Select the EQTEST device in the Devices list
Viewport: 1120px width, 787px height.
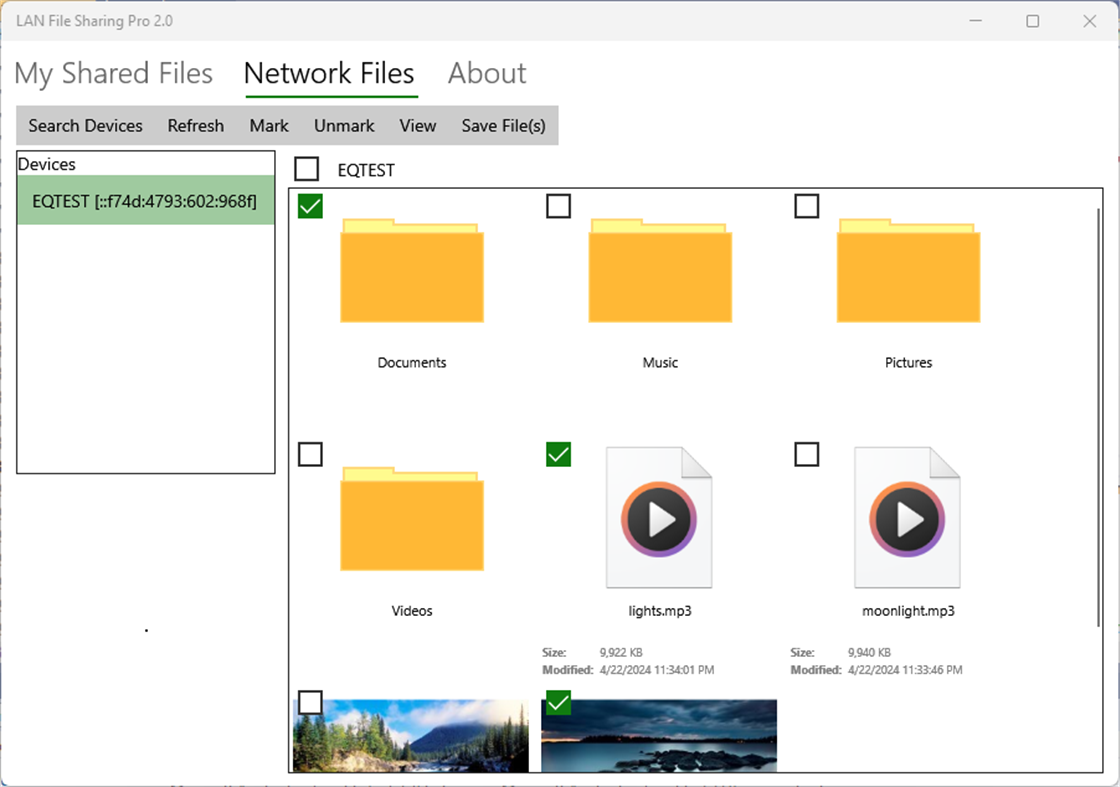pyautogui.click(x=145, y=200)
